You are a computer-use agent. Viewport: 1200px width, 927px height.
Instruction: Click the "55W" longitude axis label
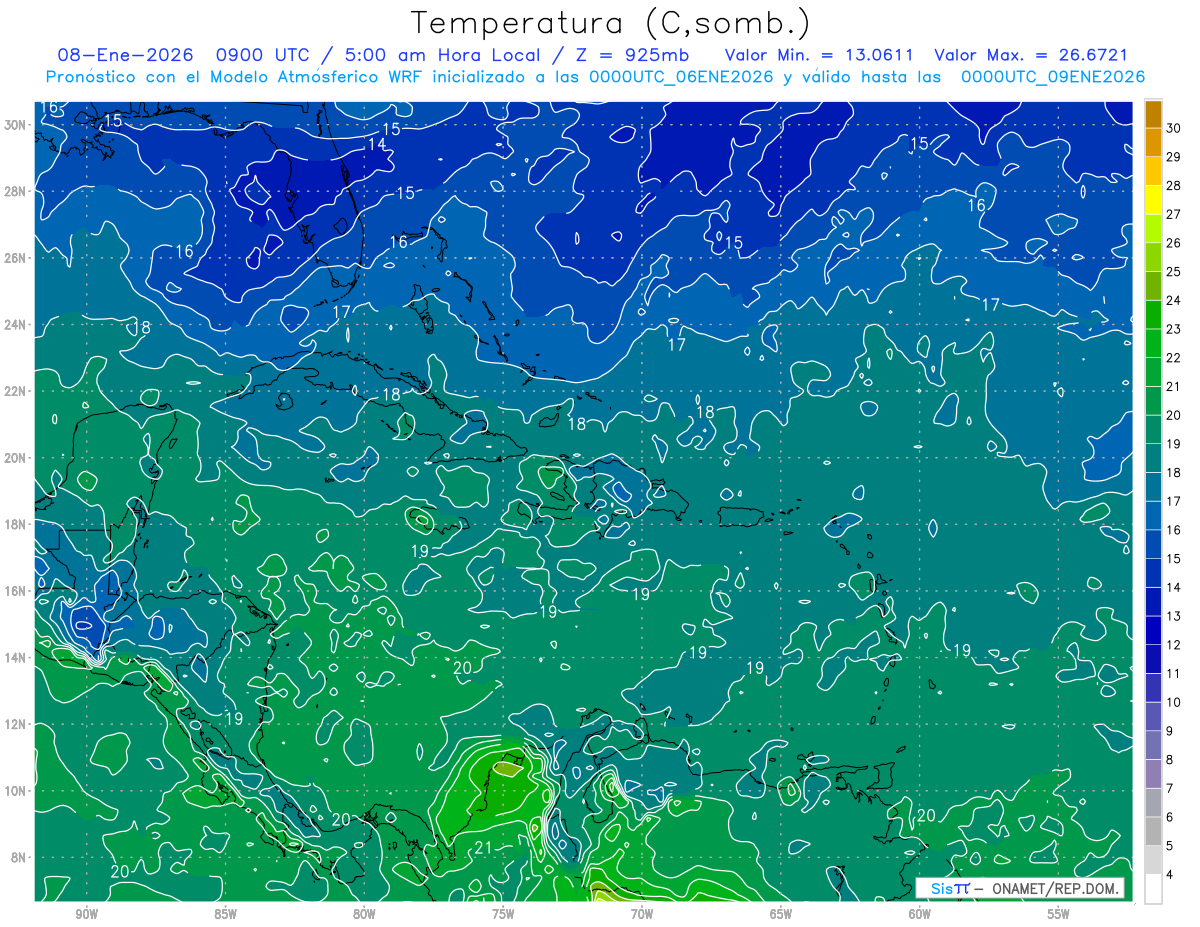1058,914
